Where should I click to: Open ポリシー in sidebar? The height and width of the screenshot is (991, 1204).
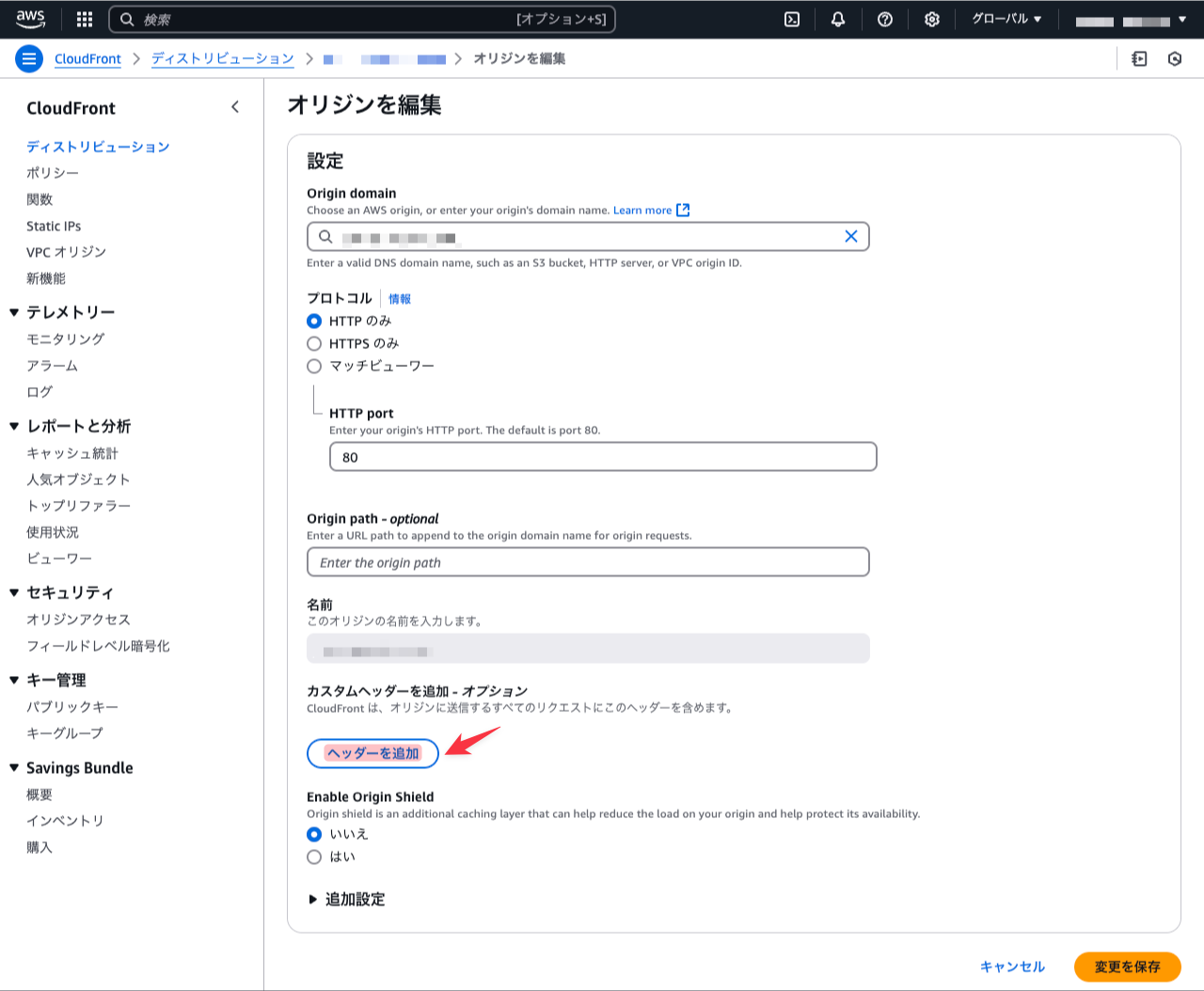click(x=53, y=173)
